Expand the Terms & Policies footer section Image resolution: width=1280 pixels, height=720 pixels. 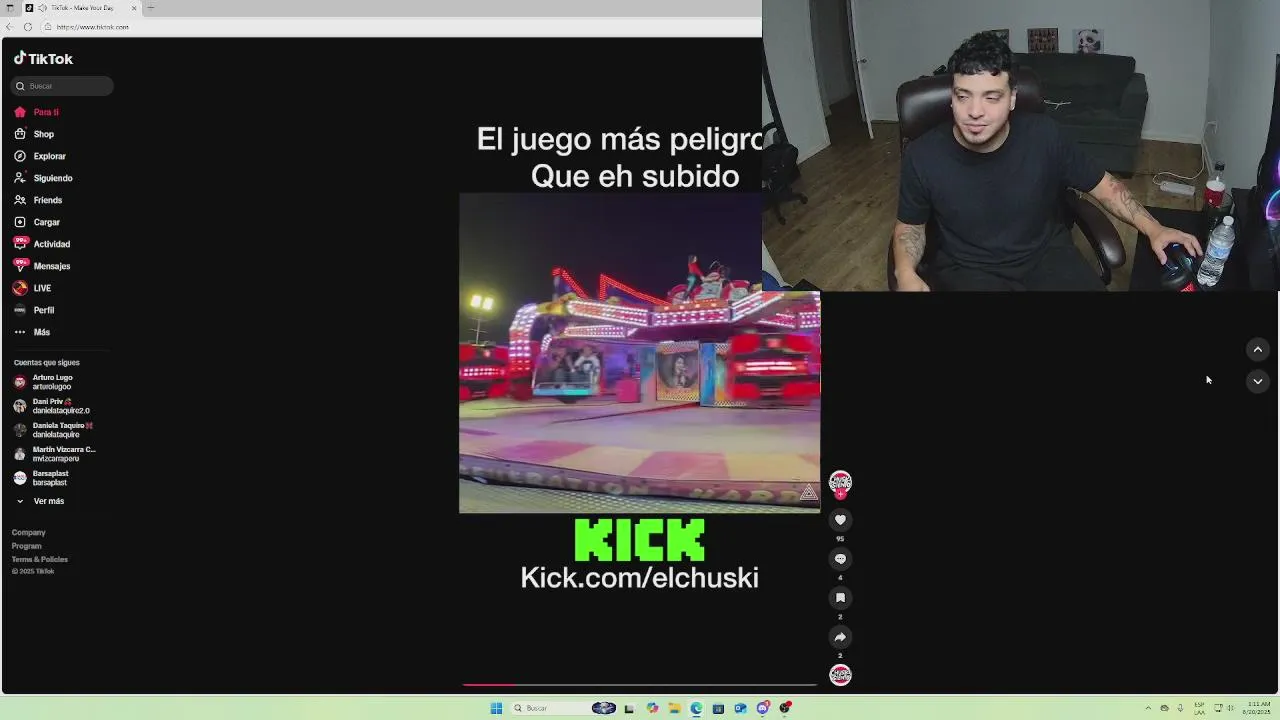coord(40,559)
